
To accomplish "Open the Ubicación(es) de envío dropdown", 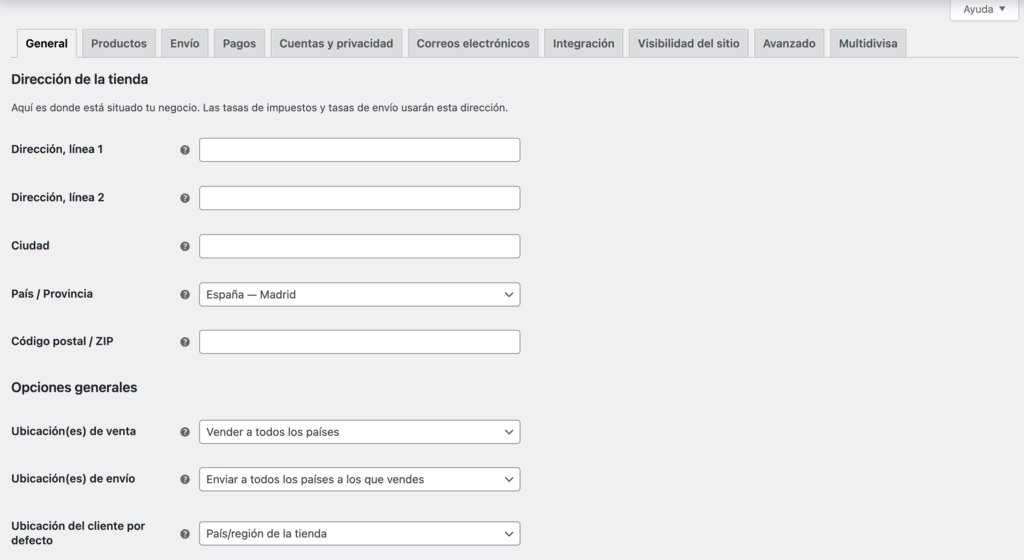I will [359, 479].
